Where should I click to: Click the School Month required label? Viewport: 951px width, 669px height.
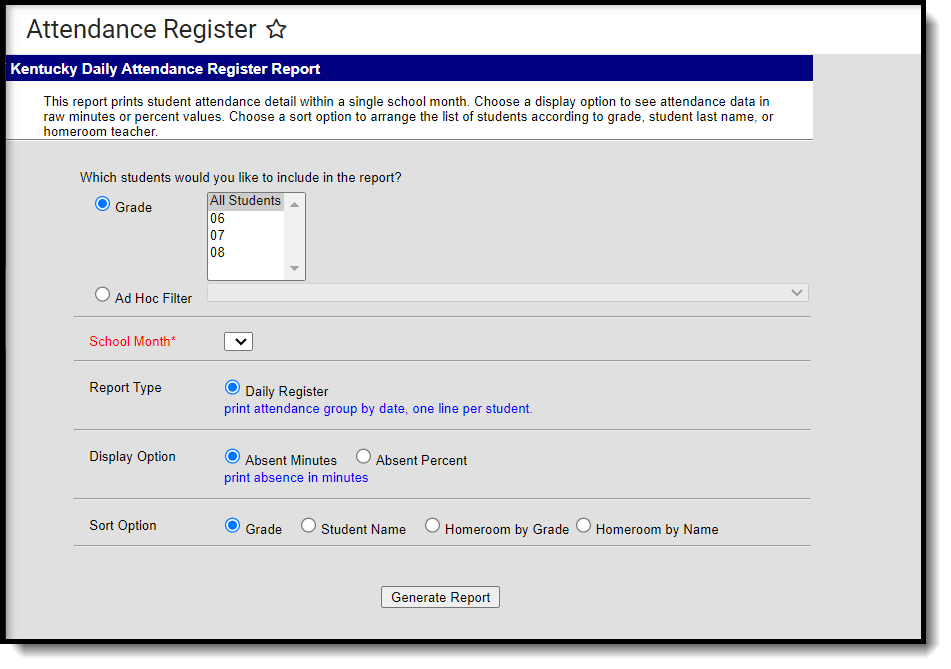[132, 341]
